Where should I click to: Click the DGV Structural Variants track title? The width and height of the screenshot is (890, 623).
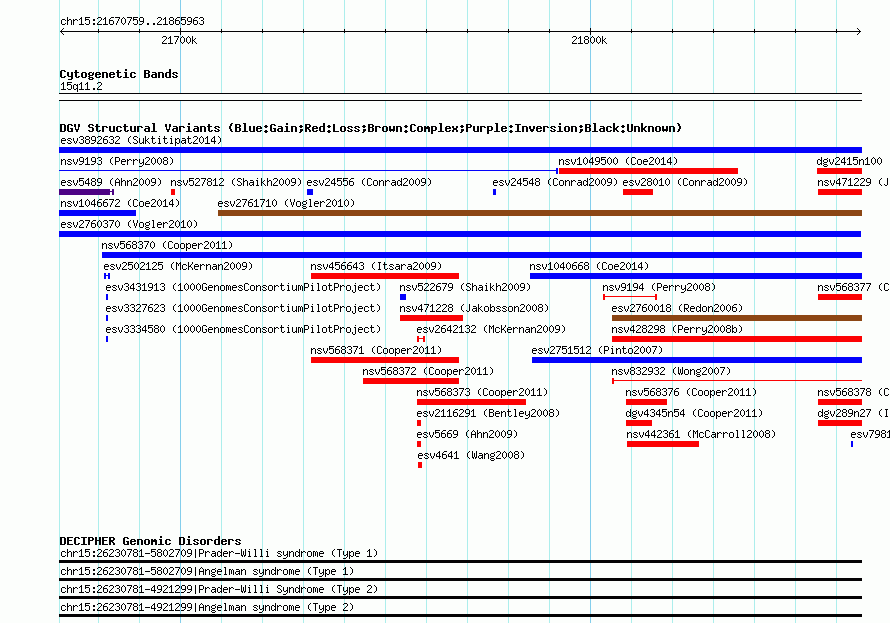click(x=371, y=128)
